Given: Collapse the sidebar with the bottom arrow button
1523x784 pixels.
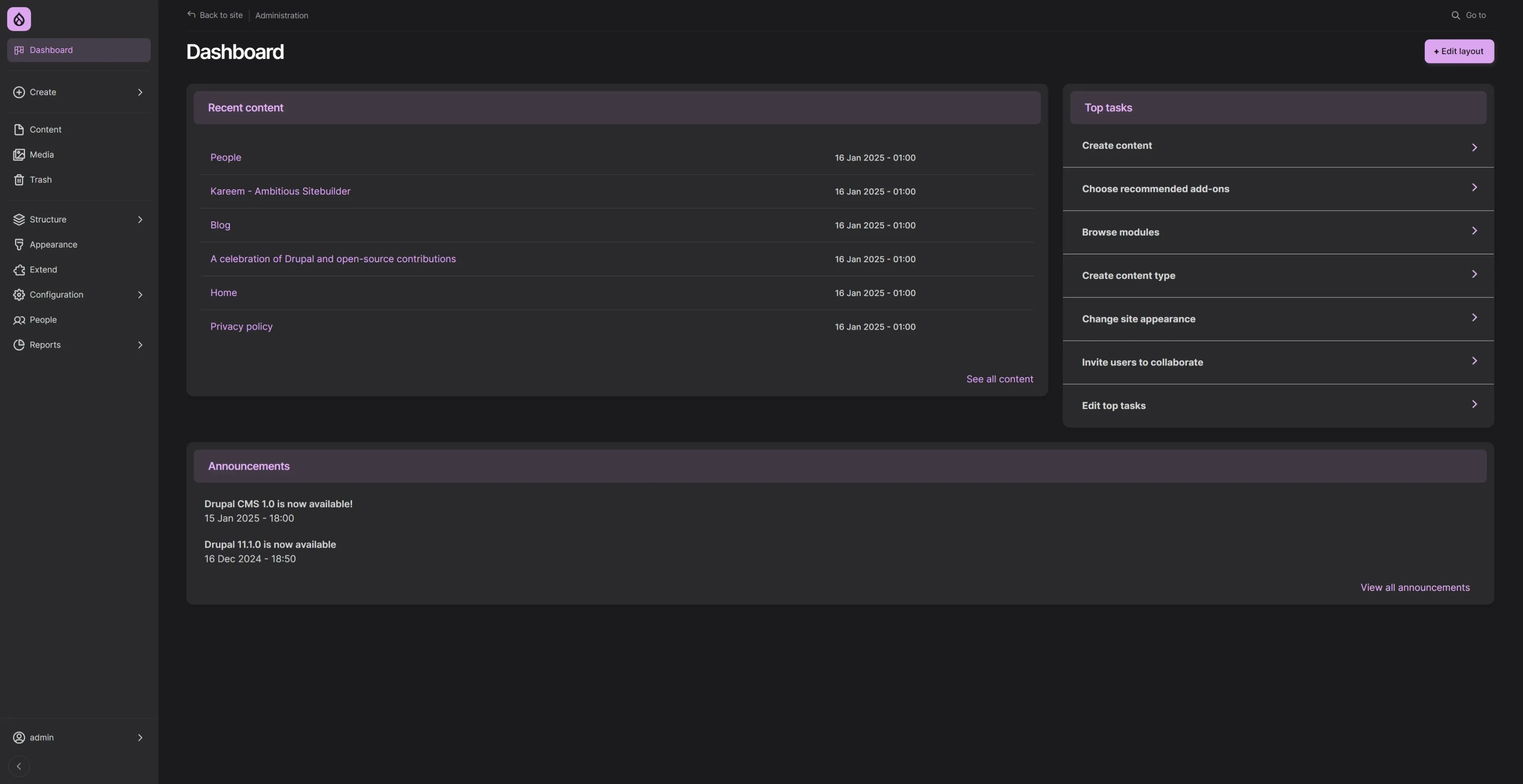Looking at the screenshot, I should pyautogui.click(x=19, y=766).
